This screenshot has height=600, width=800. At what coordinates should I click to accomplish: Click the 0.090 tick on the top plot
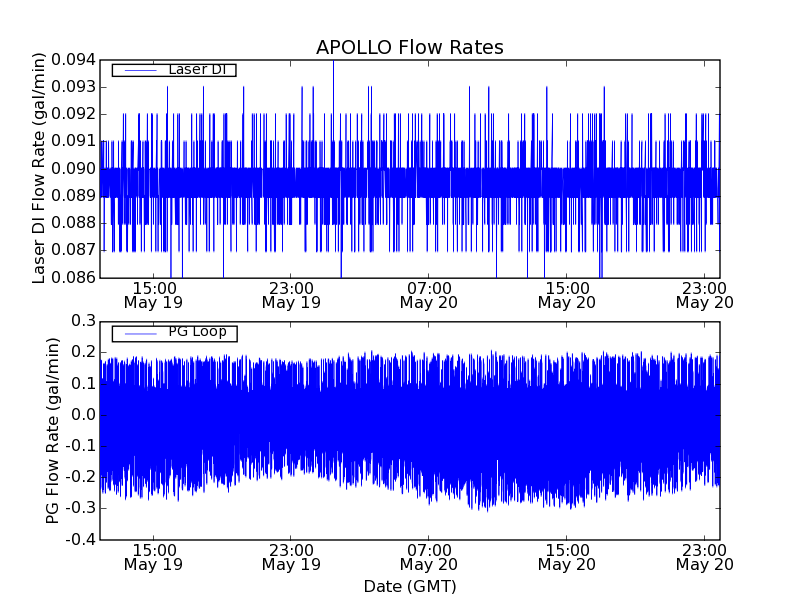click(x=72, y=168)
